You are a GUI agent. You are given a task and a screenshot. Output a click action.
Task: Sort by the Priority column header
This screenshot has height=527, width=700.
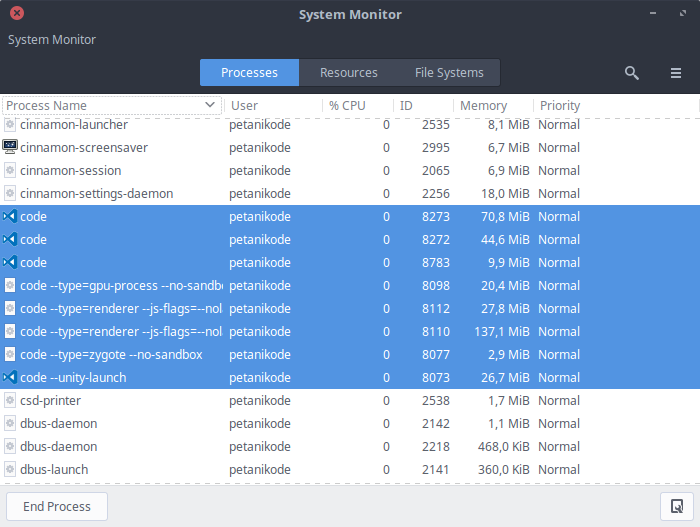point(616,105)
